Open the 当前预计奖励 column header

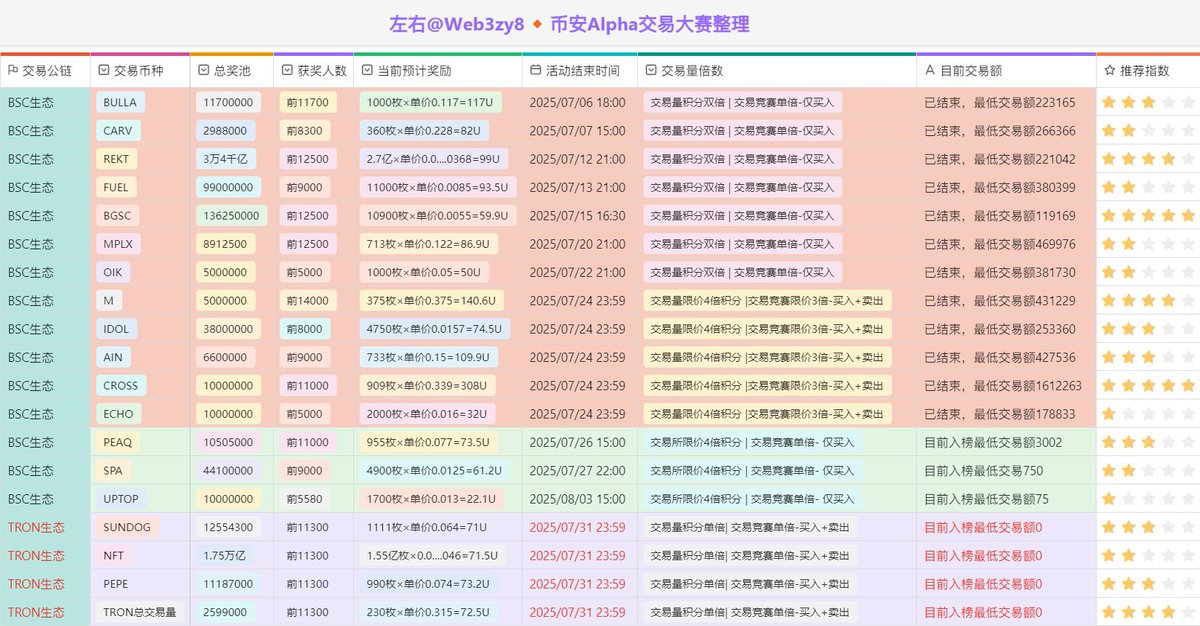click(437, 71)
